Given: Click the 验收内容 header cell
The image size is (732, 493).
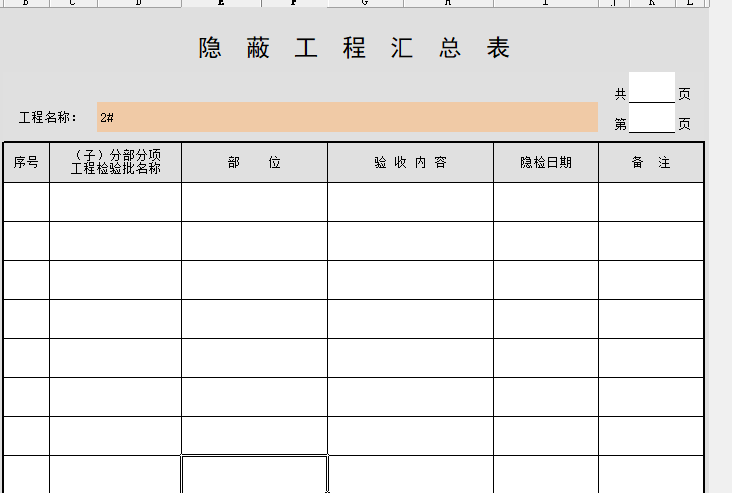Looking at the screenshot, I should tap(410, 162).
